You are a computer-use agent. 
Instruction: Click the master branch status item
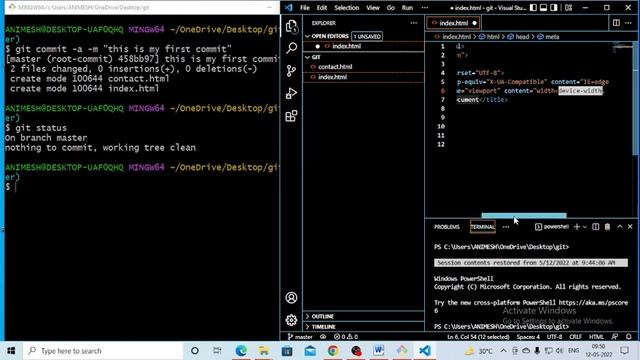(x=300, y=337)
